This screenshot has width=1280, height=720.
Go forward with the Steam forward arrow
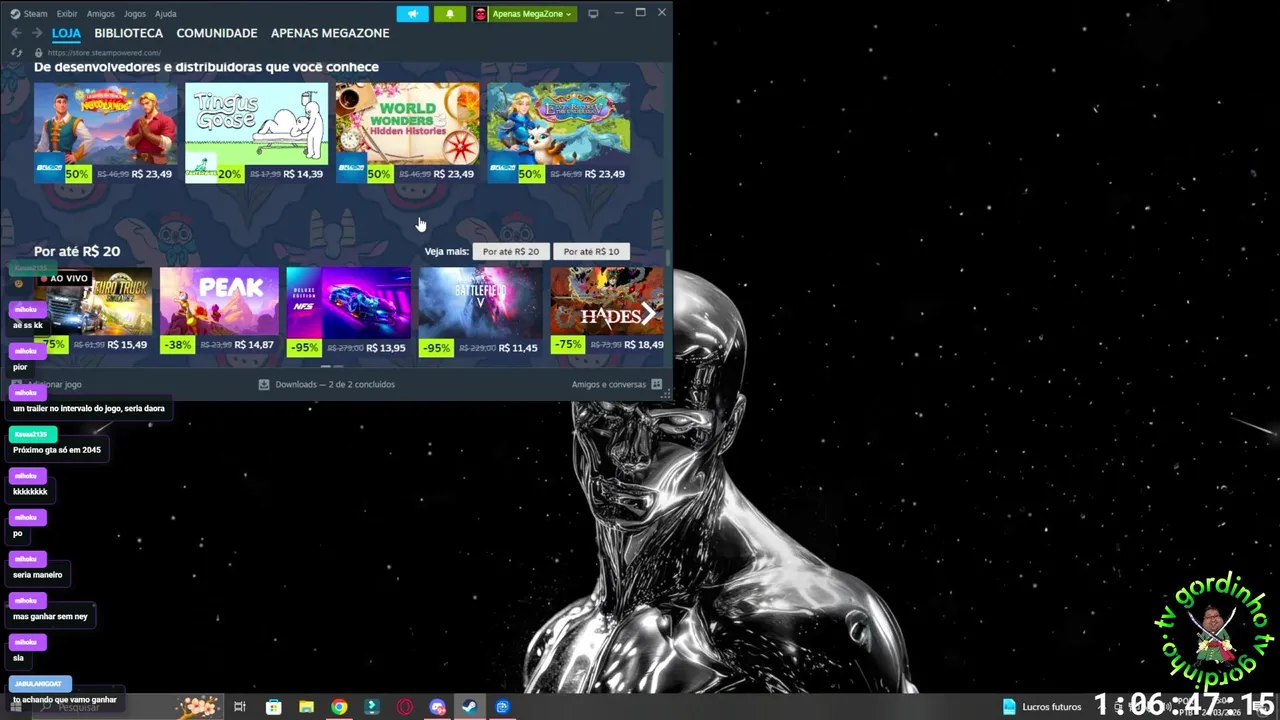coord(37,33)
